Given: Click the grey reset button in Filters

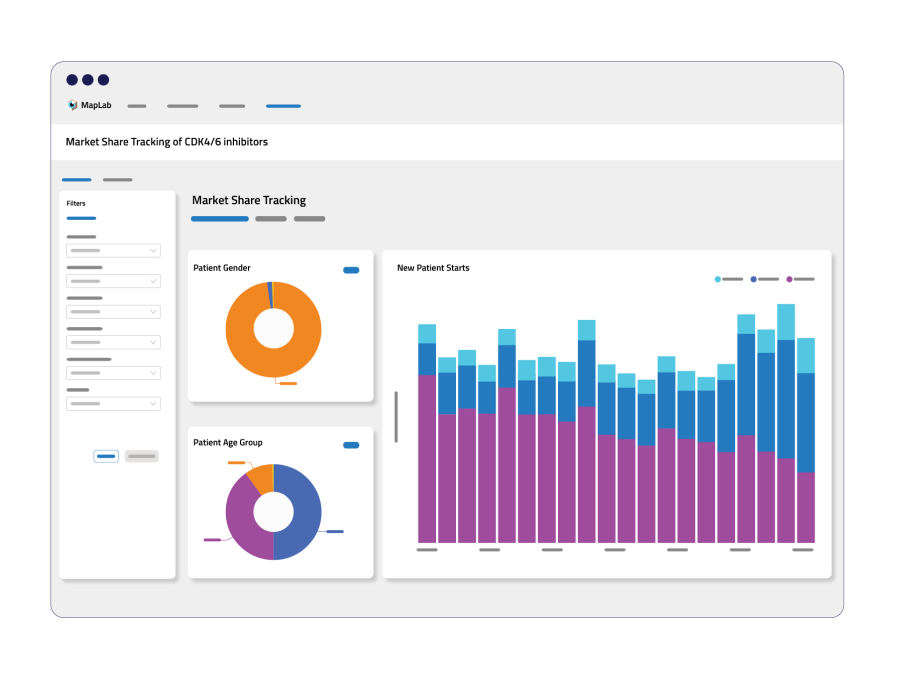Looking at the screenshot, I should (x=142, y=456).
